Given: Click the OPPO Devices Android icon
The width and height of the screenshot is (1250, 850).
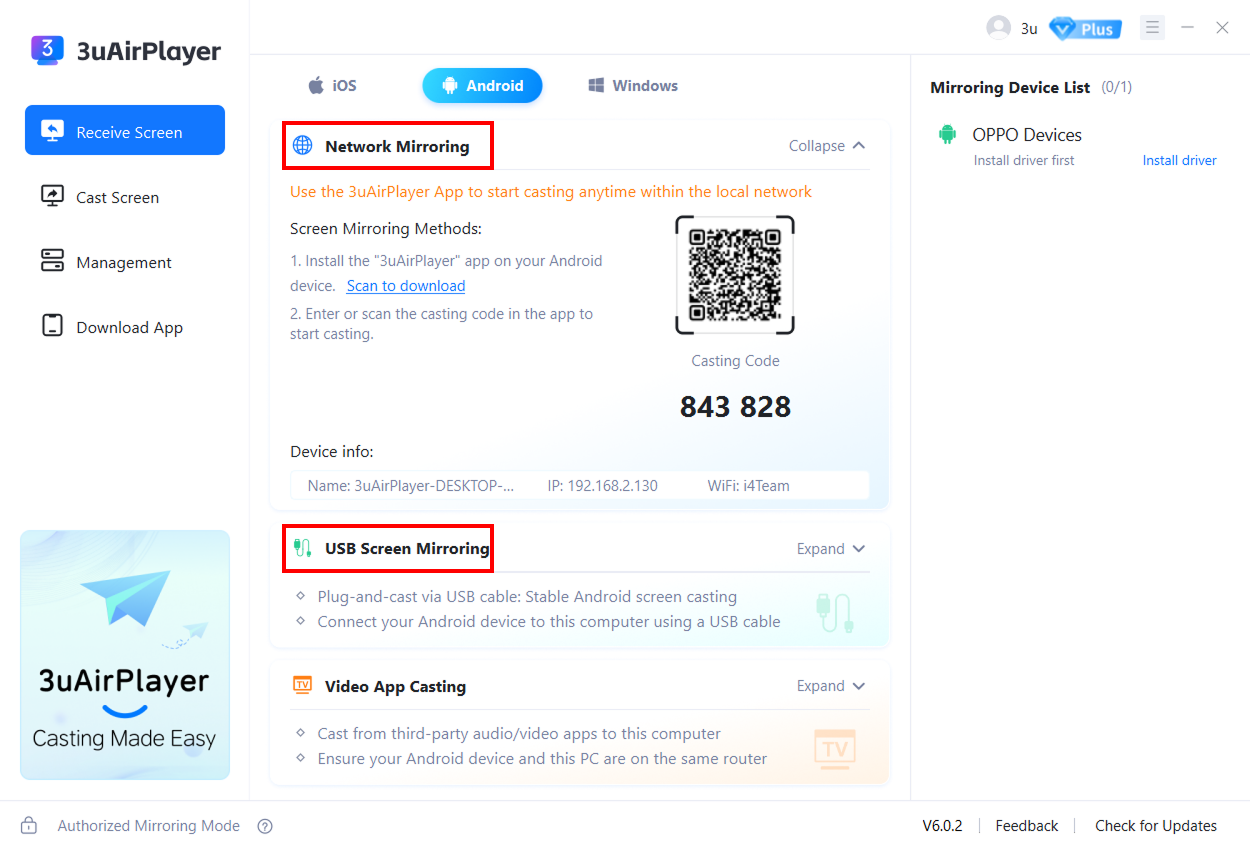Looking at the screenshot, I should pyautogui.click(x=947, y=135).
